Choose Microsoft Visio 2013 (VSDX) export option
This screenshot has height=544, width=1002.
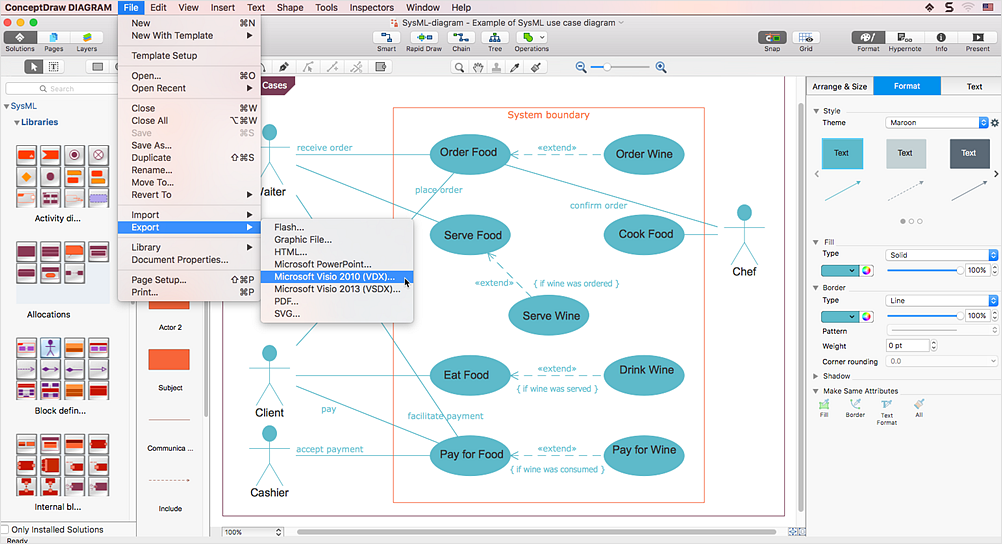[337, 289]
